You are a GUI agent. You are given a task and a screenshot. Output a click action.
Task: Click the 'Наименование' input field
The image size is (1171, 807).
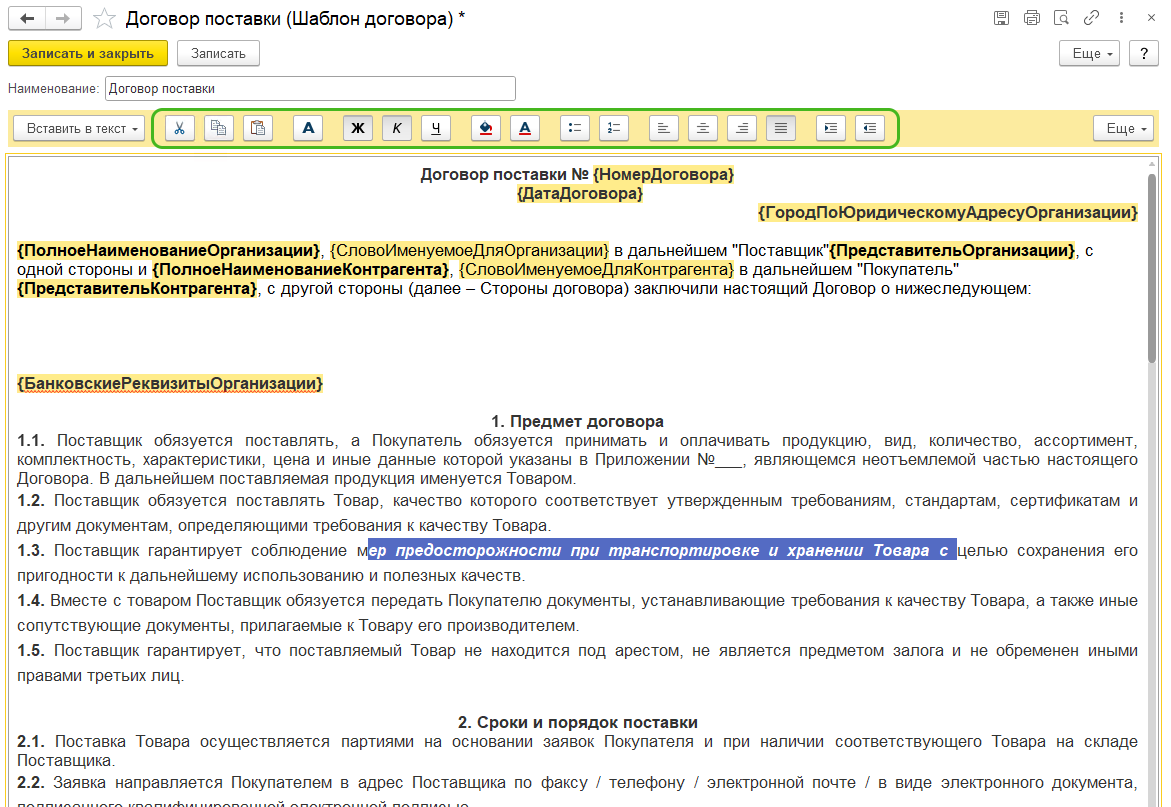click(310, 88)
